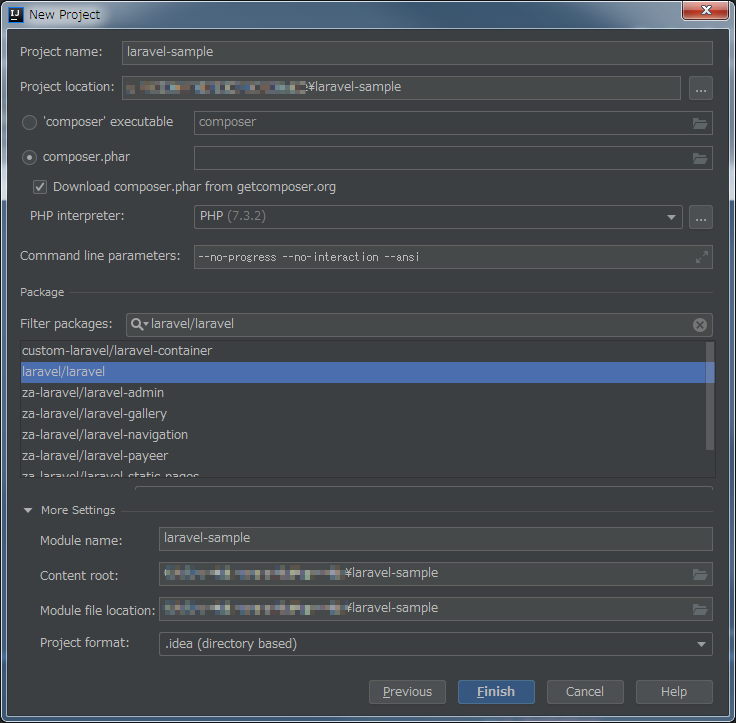Select za-laravel/laravel-gallery package
The width and height of the screenshot is (736, 723).
[363, 414]
